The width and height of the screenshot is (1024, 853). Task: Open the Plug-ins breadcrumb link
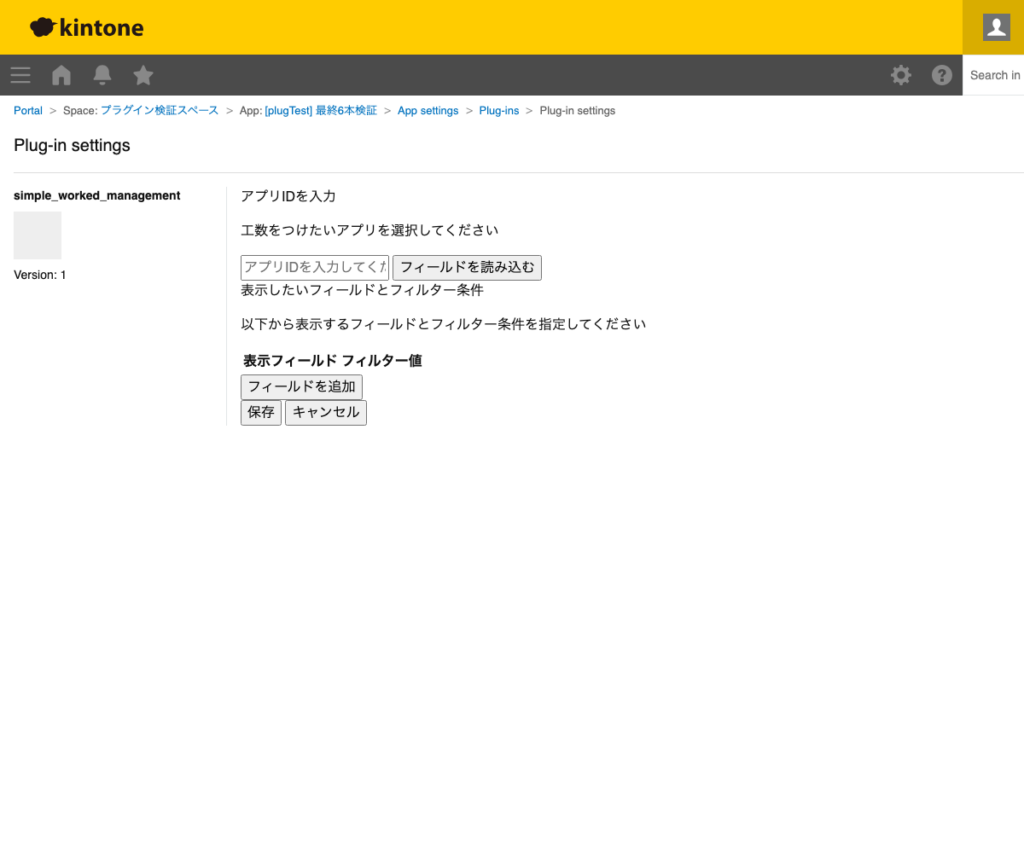499,110
